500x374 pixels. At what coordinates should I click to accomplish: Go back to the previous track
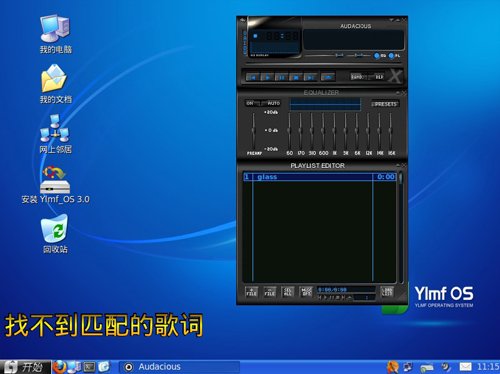click(253, 77)
